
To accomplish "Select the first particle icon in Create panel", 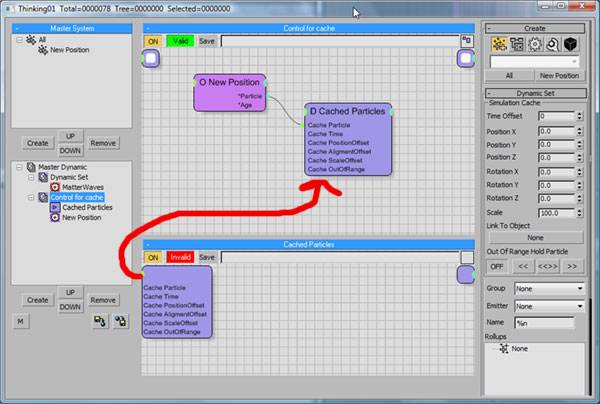I will [x=498, y=44].
